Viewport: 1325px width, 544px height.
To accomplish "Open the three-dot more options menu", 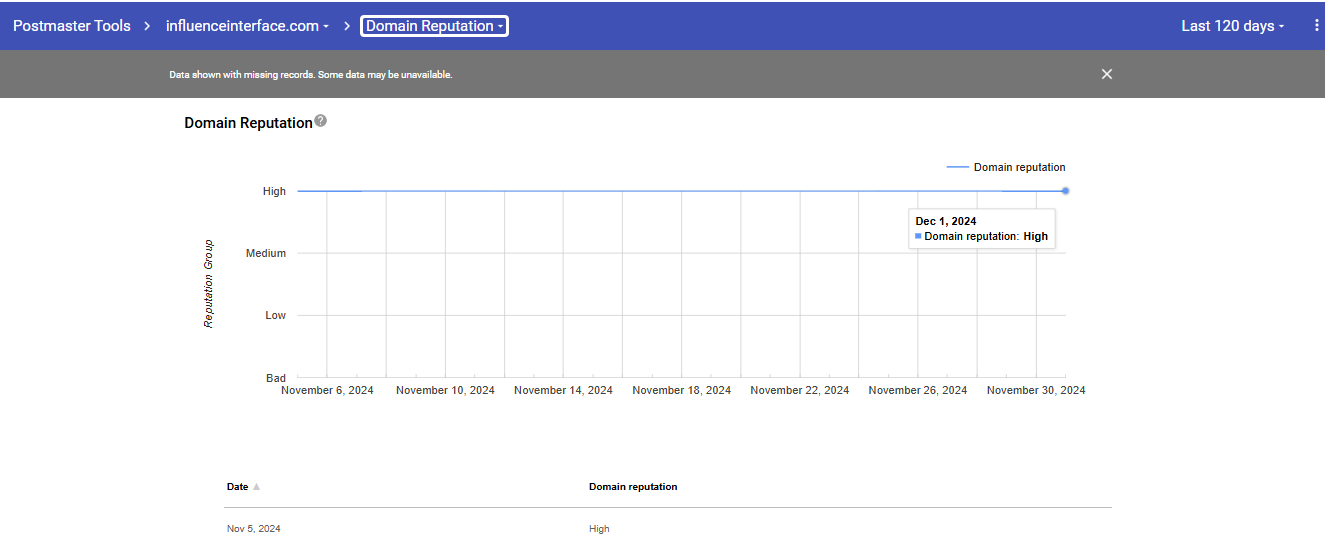I will click(x=1316, y=26).
